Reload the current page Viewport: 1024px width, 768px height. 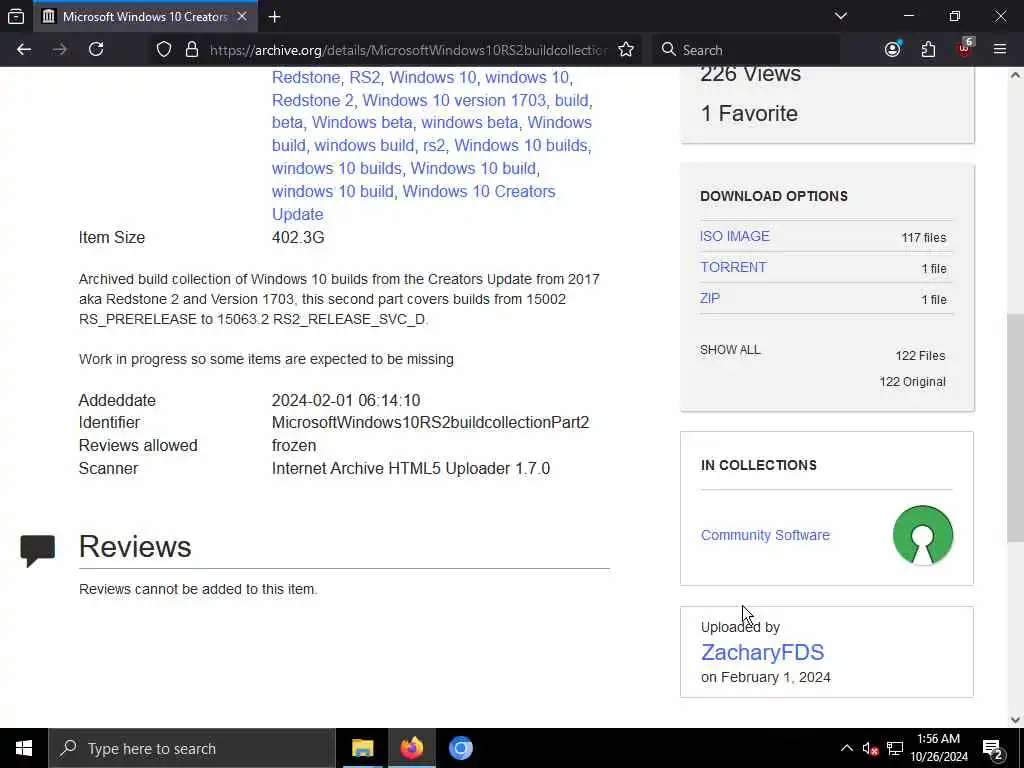coord(96,50)
